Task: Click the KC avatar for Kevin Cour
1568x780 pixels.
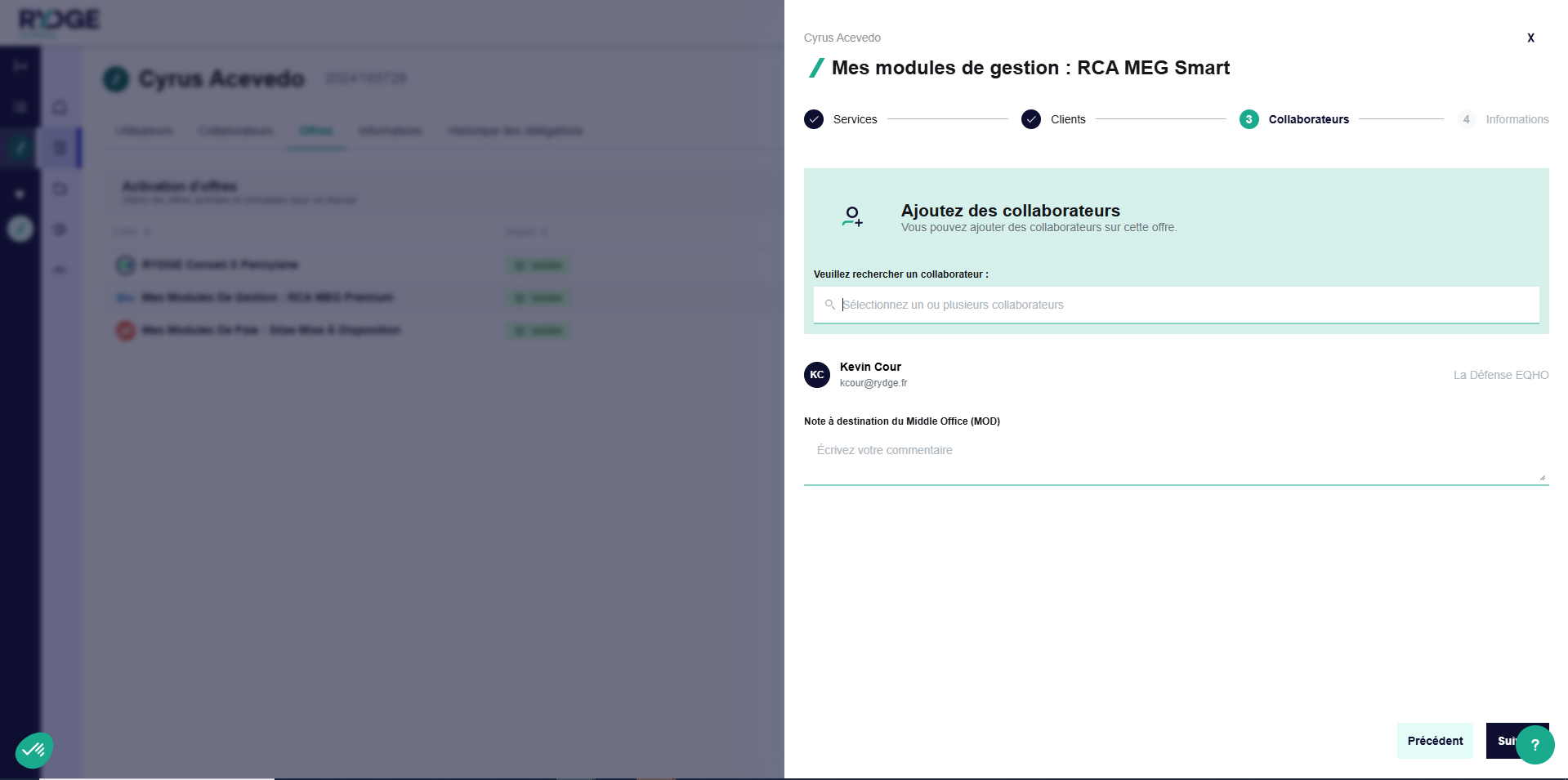Action: [817, 375]
